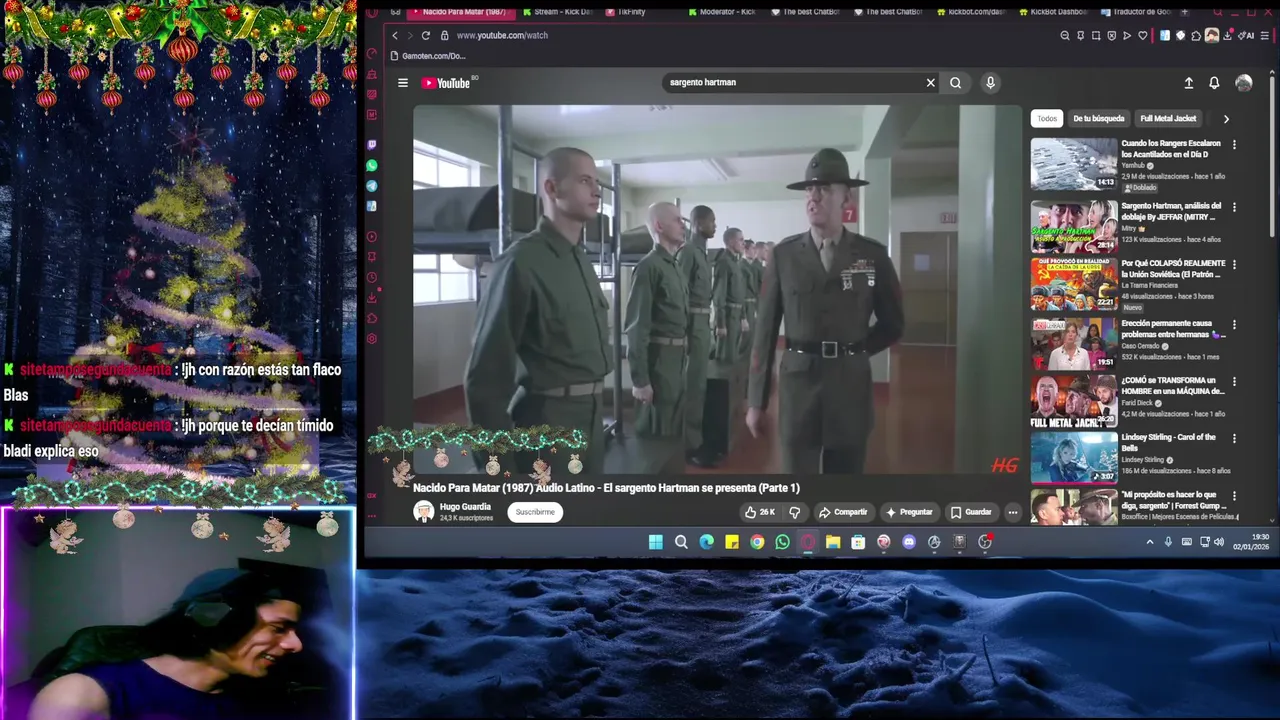Open options for 'Sargento Hartman, análisis' video
Image resolution: width=1280 pixels, height=720 pixels.
(1234, 207)
